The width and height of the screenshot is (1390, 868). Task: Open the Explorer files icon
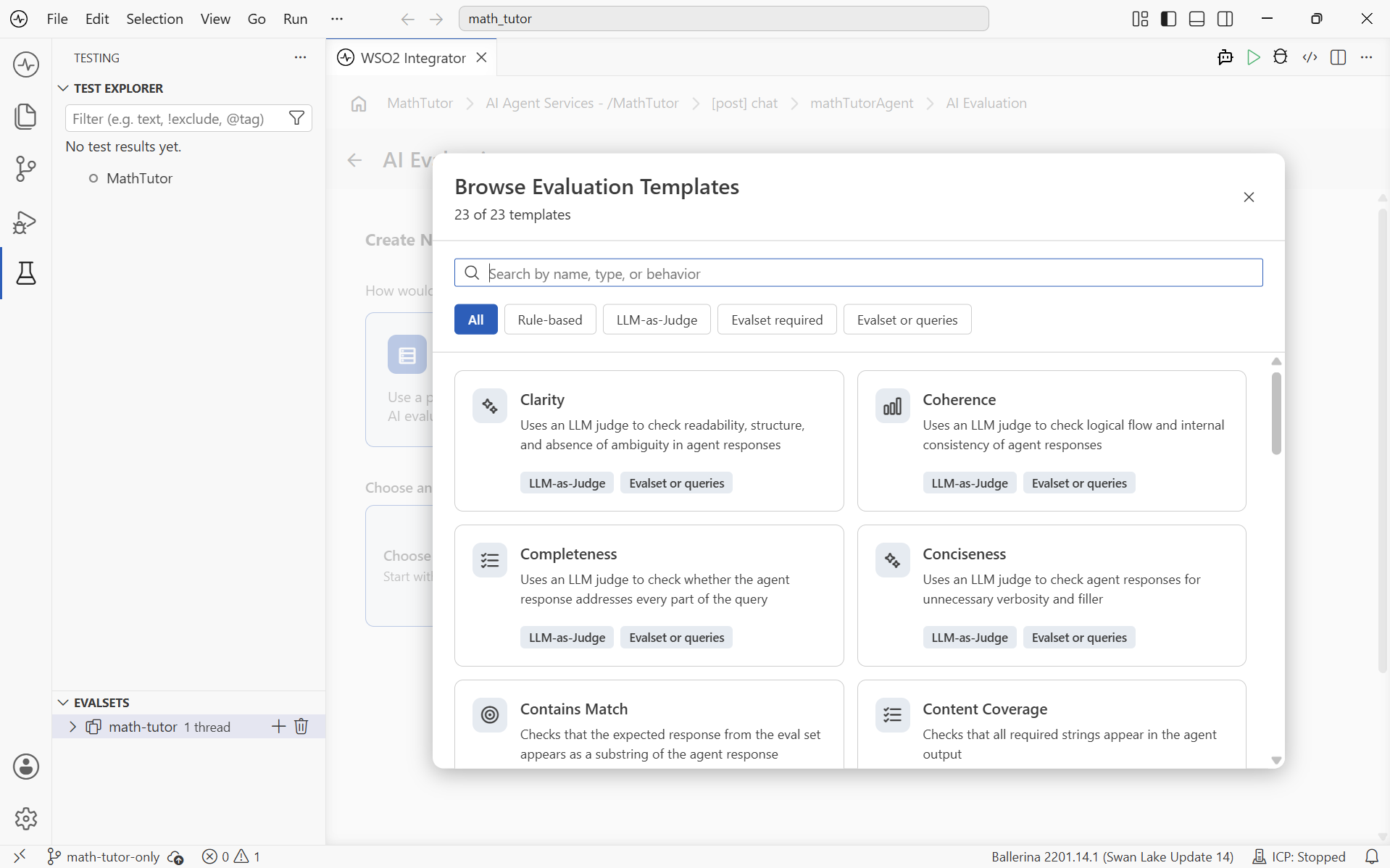click(x=26, y=117)
